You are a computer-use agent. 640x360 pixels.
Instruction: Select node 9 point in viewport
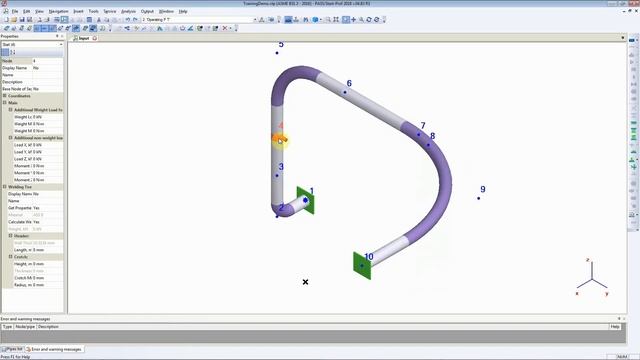pos(478,198)
